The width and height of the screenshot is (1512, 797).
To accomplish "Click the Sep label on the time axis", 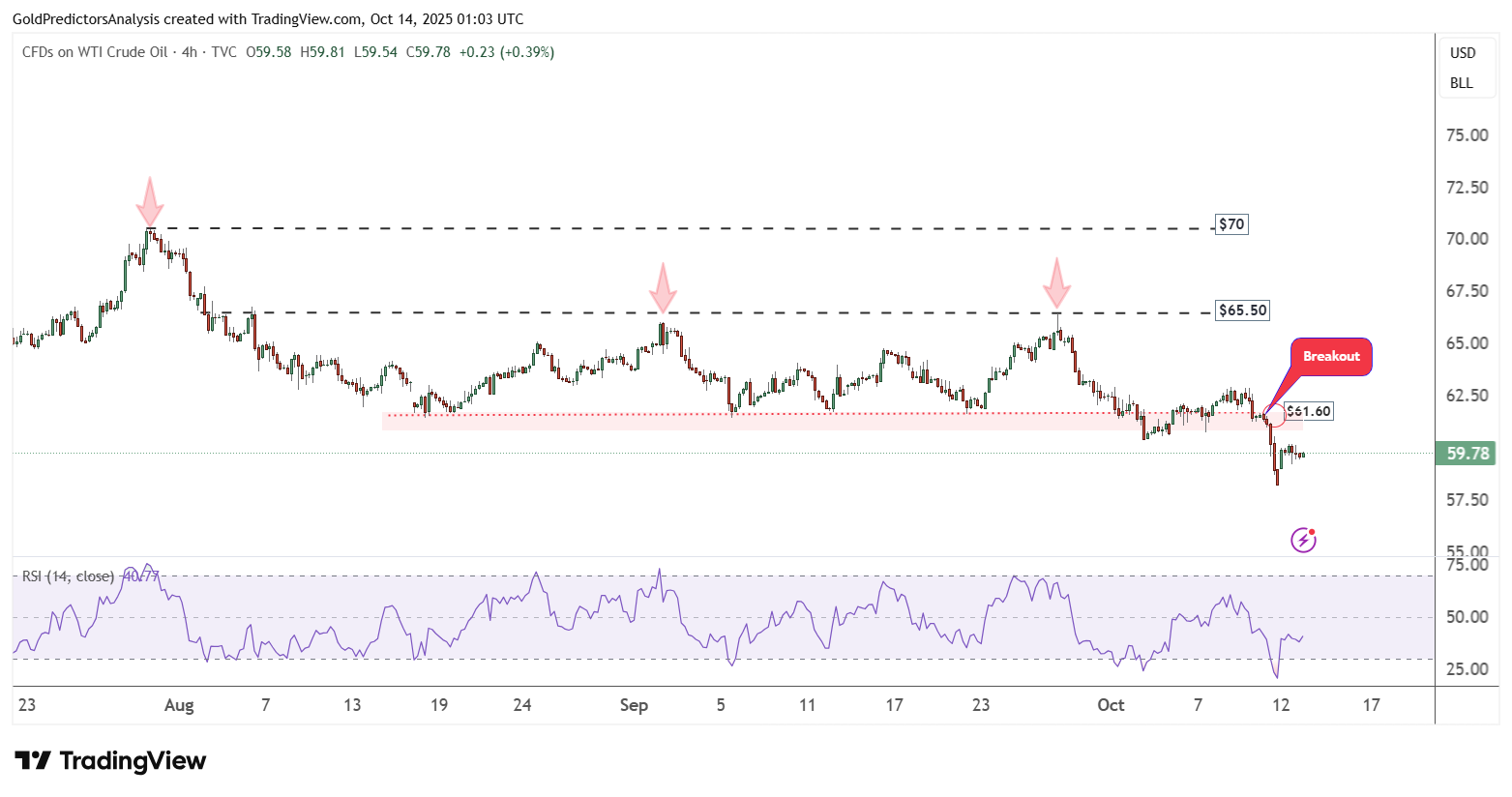I will point(634,705).
